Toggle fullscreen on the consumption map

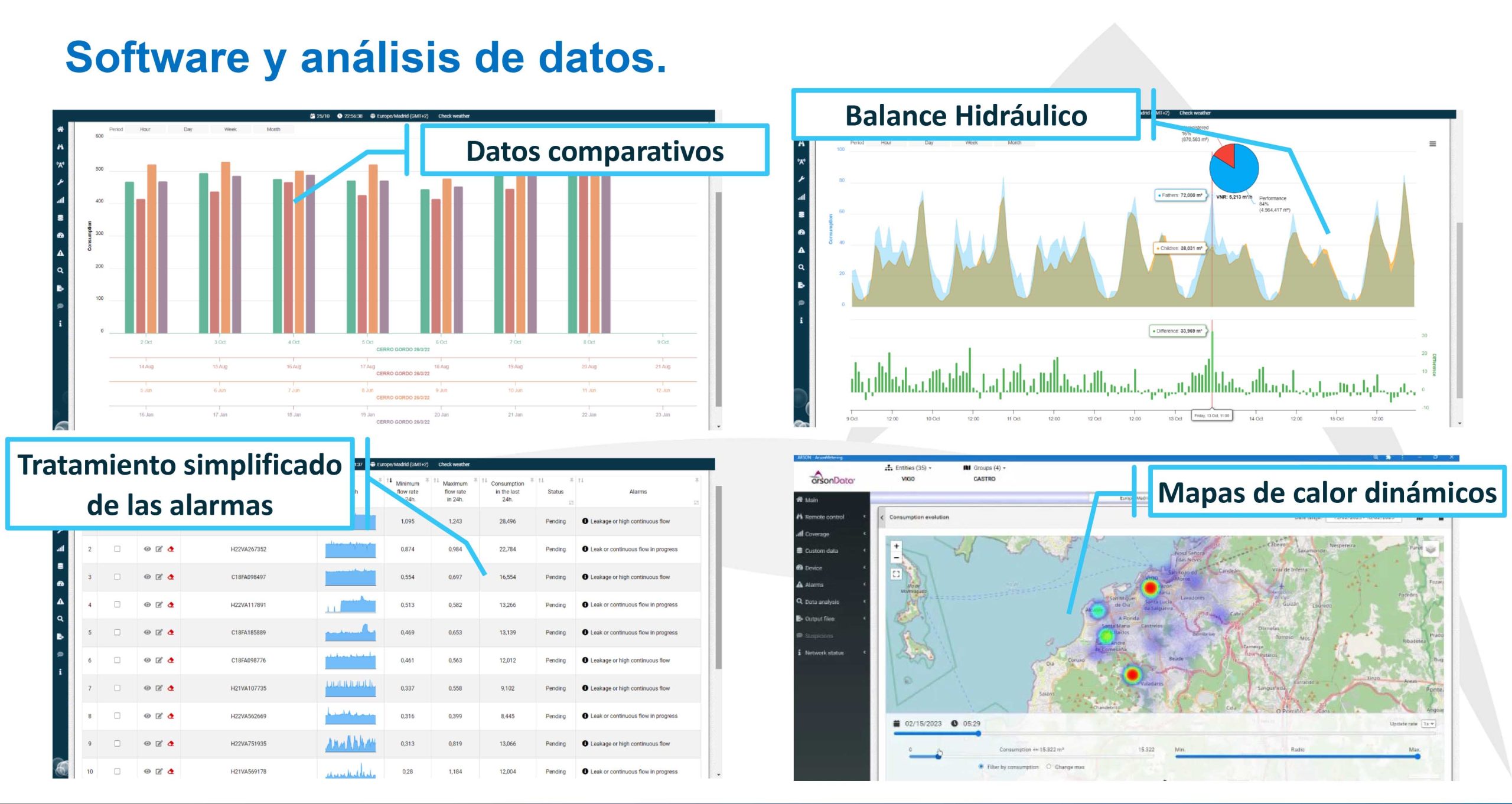(x=896, y=574)
